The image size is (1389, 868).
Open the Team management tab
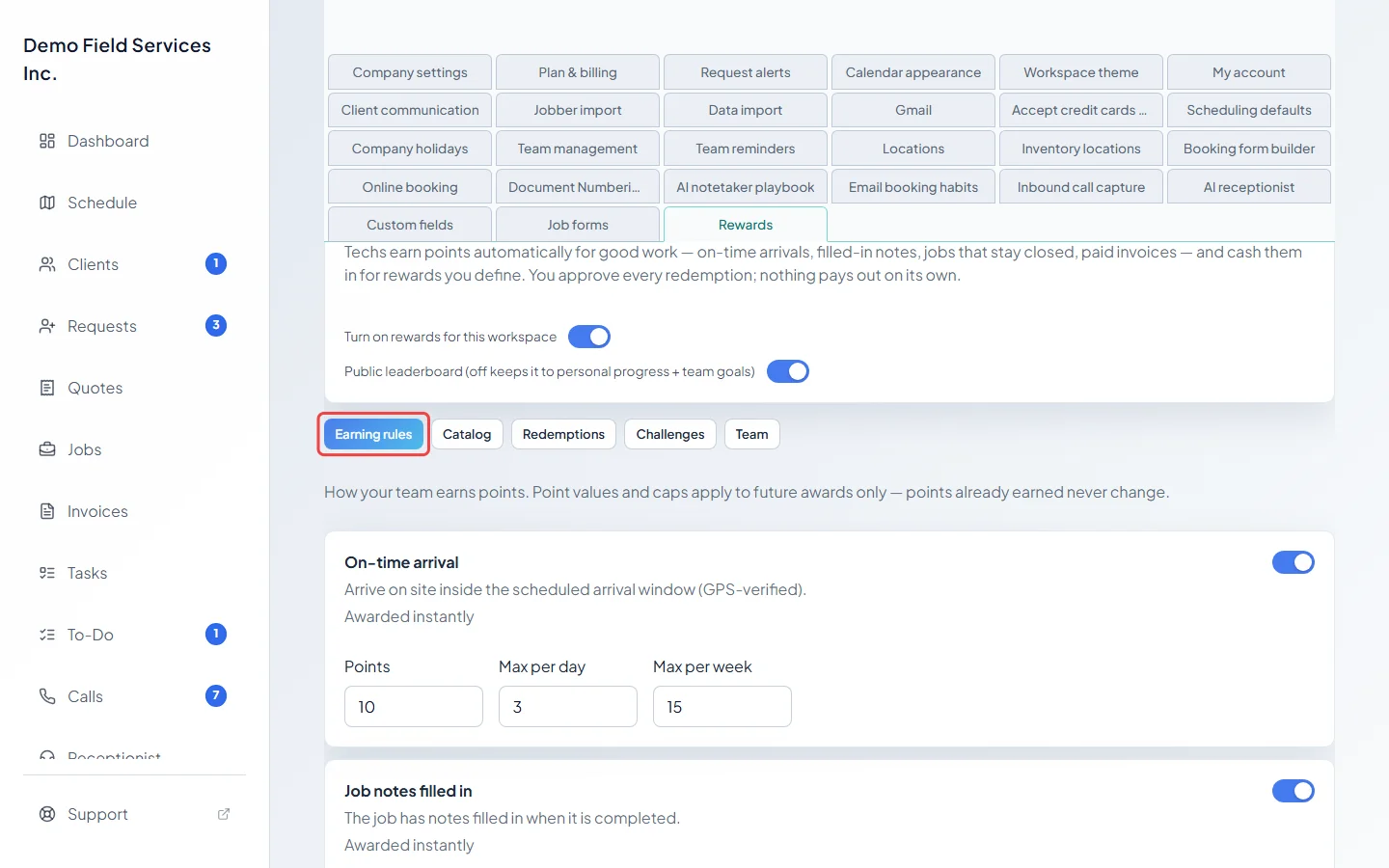coord(578,149)
